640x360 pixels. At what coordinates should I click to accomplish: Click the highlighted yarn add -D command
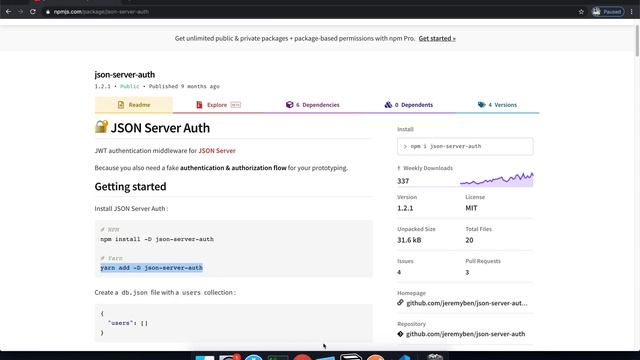click(x=151, y=268)
